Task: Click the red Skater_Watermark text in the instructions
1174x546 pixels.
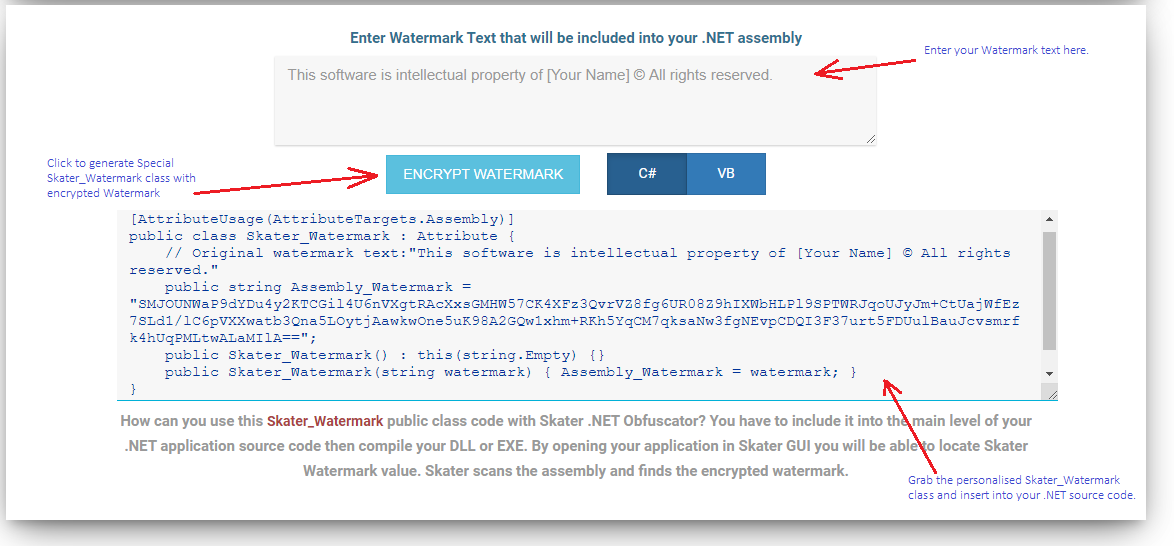Action: click(325, 422)
